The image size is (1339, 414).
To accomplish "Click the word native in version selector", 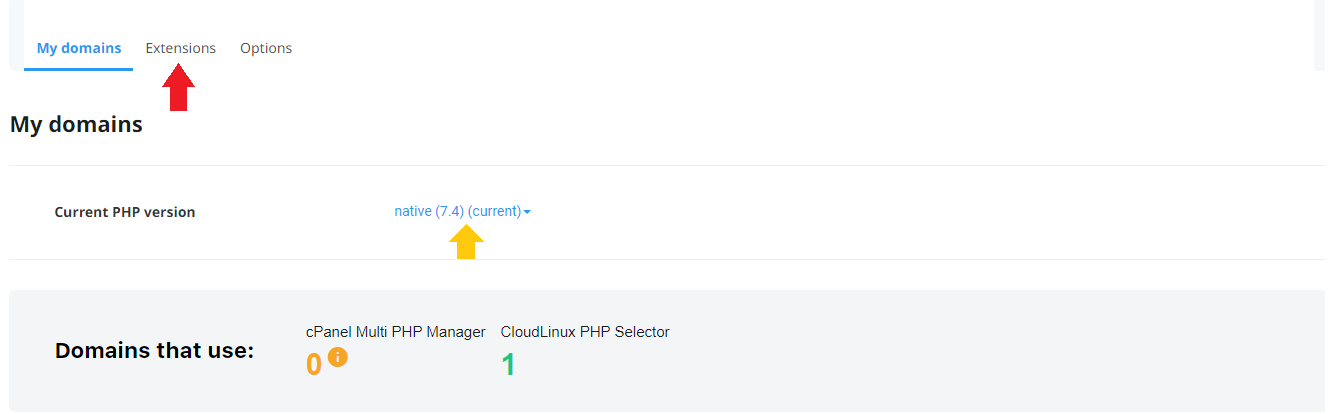I will click(413, 211).
